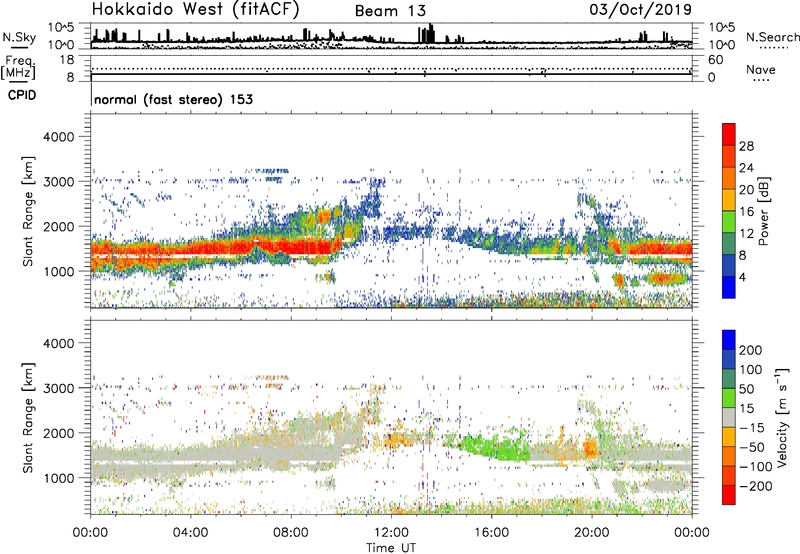The image size is (800, 554).
Task: Click the 'CPID' label
Action: 22,95
